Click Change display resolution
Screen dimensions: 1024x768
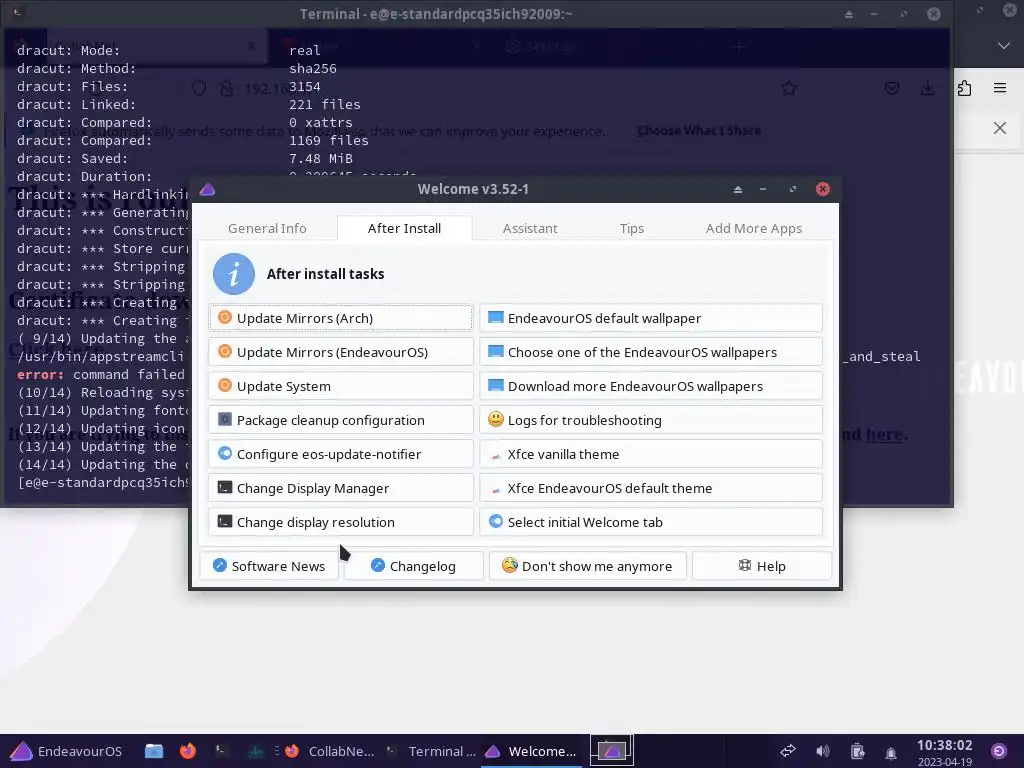[x=341, y=522]
